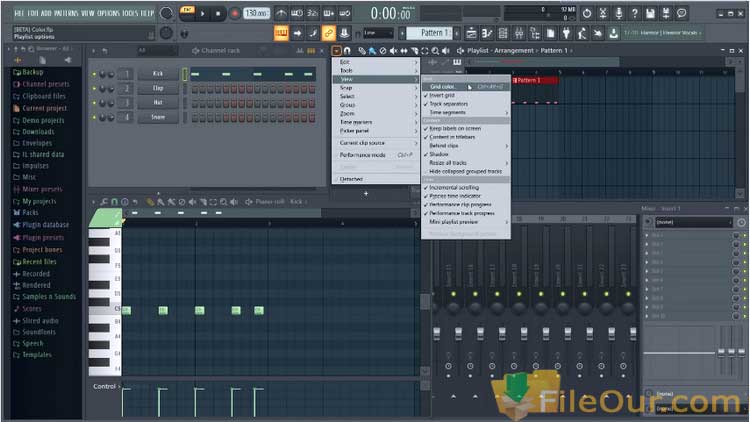
Task: Expand the Time segments submenu
Action: 466,112
